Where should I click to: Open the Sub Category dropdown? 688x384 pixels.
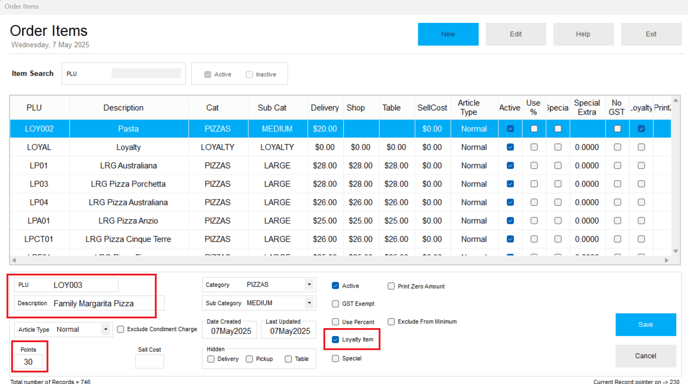pos(309,303)
